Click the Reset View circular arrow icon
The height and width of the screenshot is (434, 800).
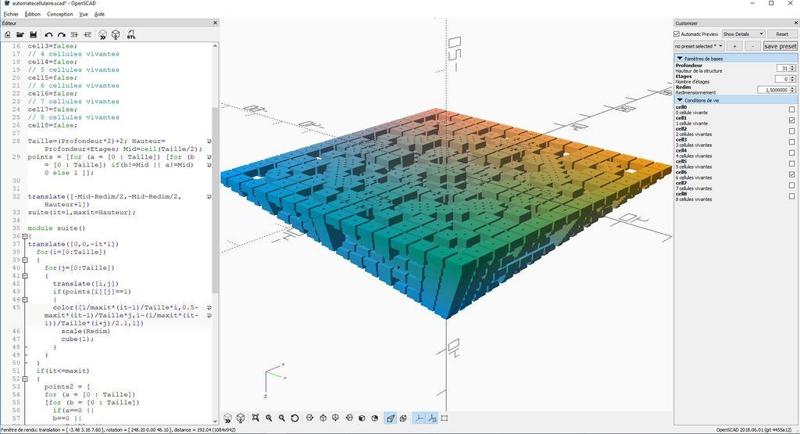pyautogui.click(x=295, y=418)
